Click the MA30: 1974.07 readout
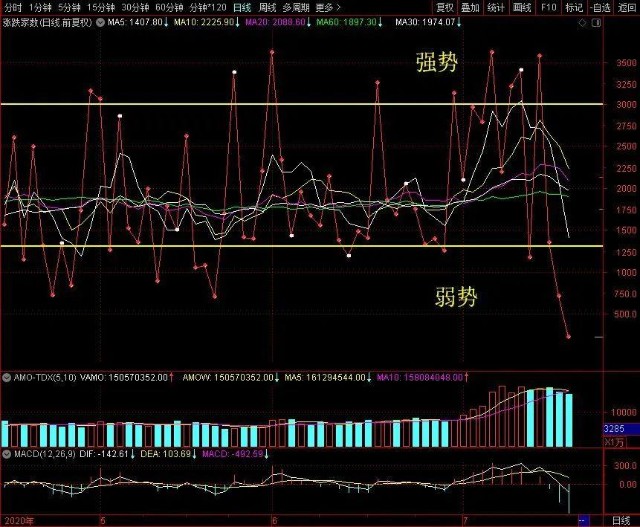This screenshot has width=640, height=527. [x=425, y=22]
